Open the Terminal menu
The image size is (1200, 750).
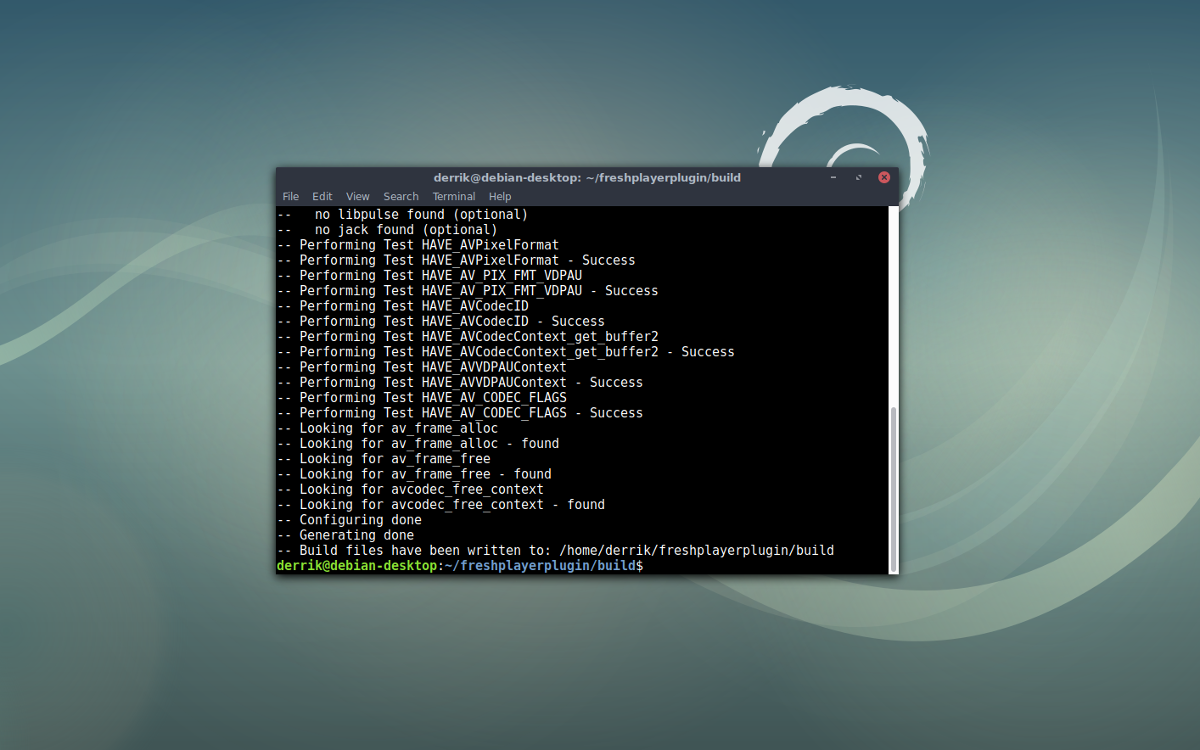[454, 197]
